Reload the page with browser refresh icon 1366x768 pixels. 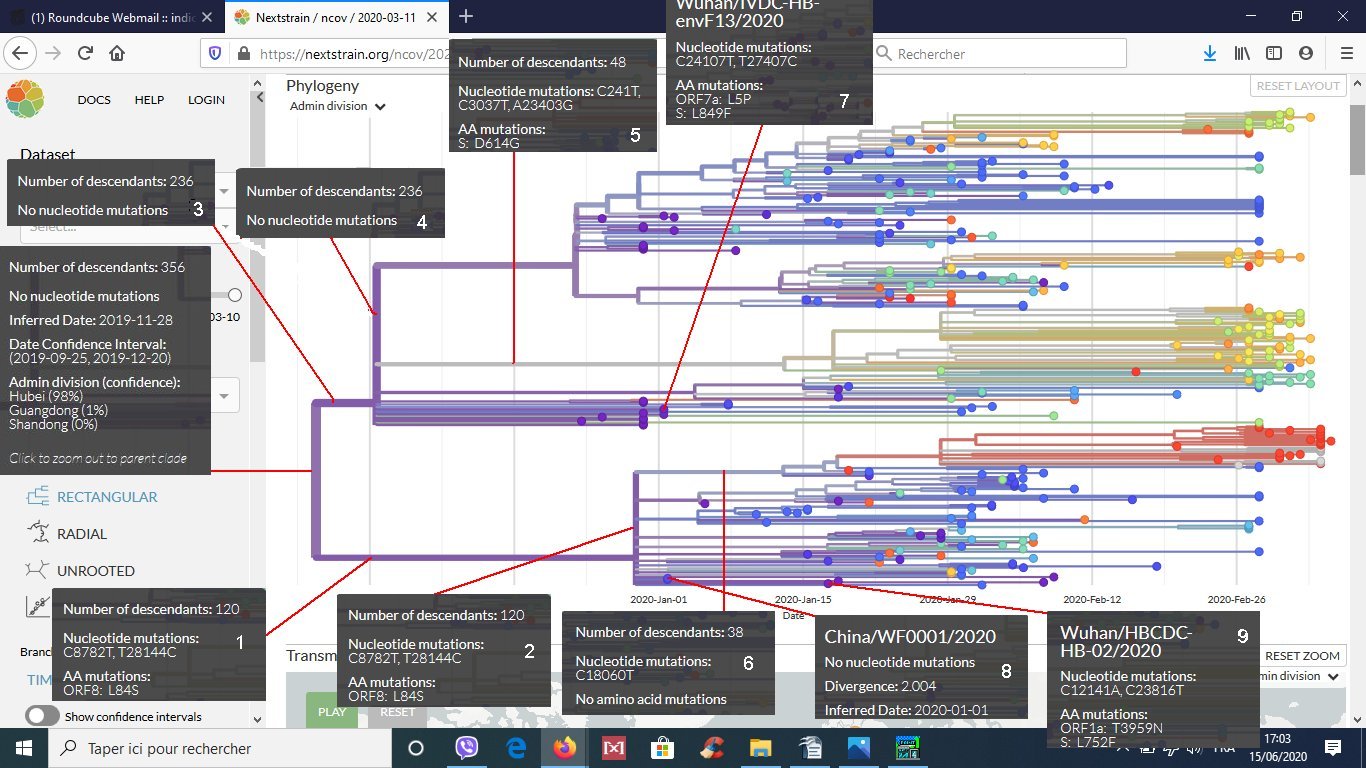85,54
